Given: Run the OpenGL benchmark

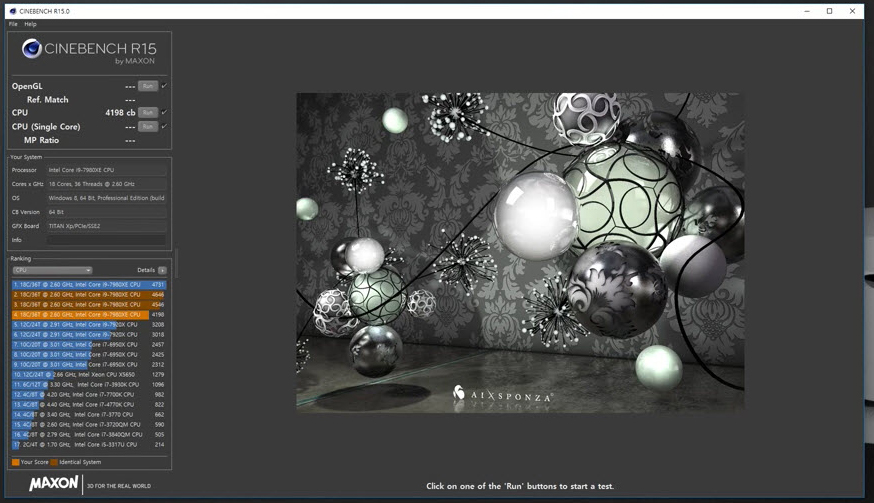Looking at the screenshot, I should coord(148,86).
